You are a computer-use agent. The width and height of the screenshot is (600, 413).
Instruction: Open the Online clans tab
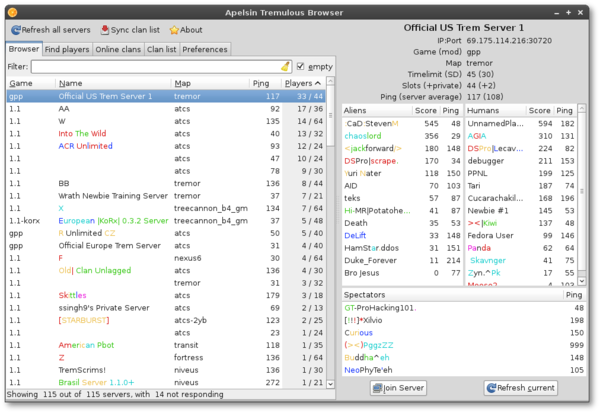(x=118, y=49)
